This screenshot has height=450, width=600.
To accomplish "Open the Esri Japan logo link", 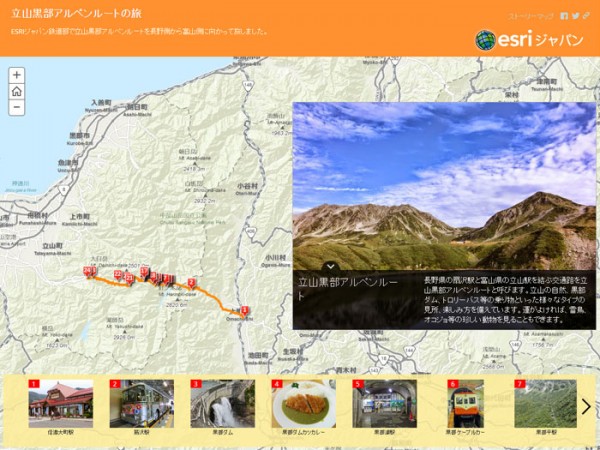I will [530, 40].
